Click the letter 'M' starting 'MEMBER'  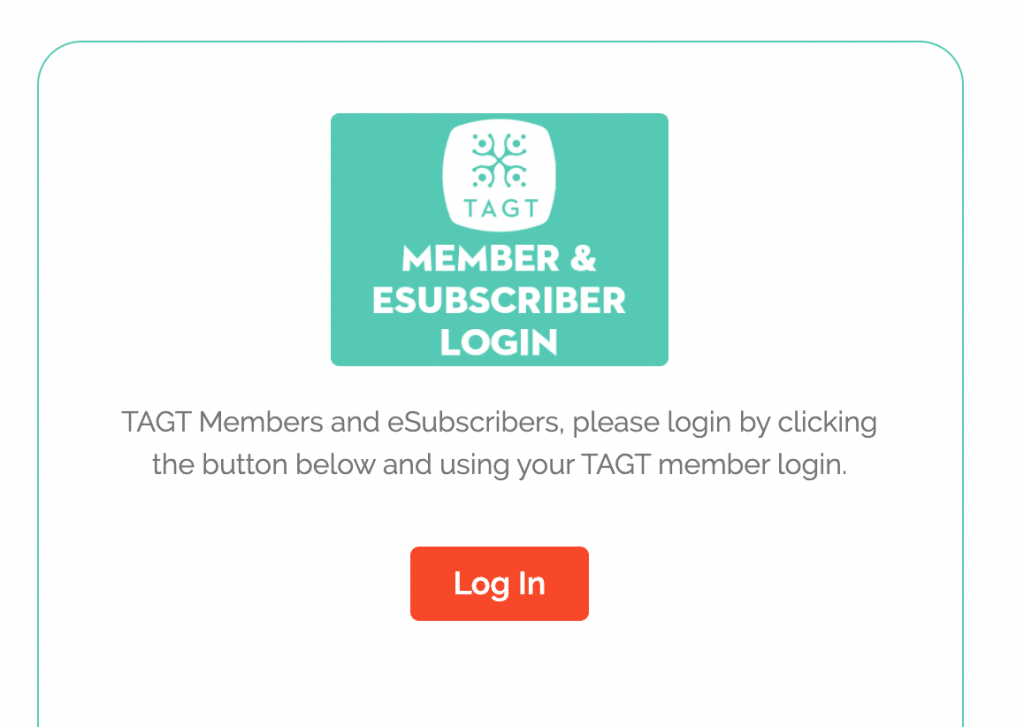(x=417, y=259)
